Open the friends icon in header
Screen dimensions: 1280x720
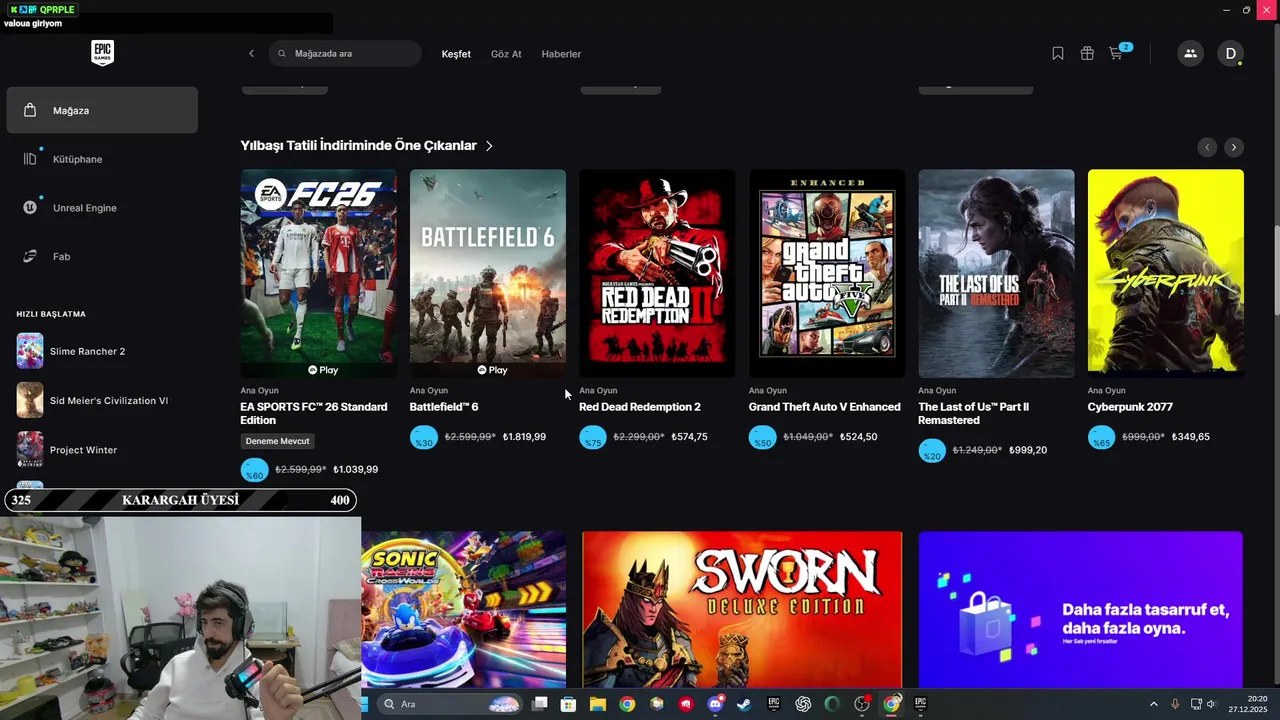[1190, 54]
